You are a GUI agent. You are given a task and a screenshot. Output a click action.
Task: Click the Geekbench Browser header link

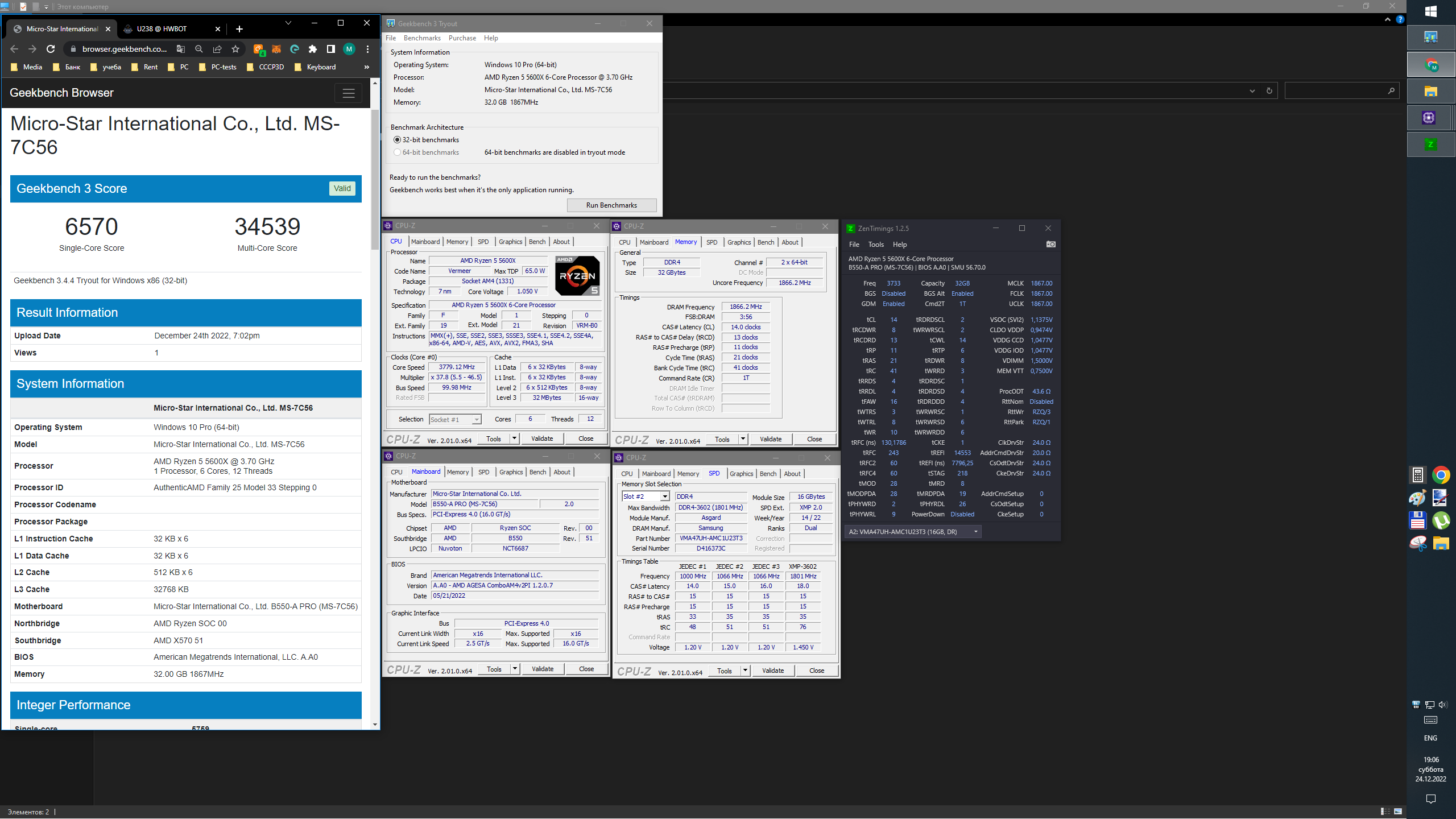61,93
